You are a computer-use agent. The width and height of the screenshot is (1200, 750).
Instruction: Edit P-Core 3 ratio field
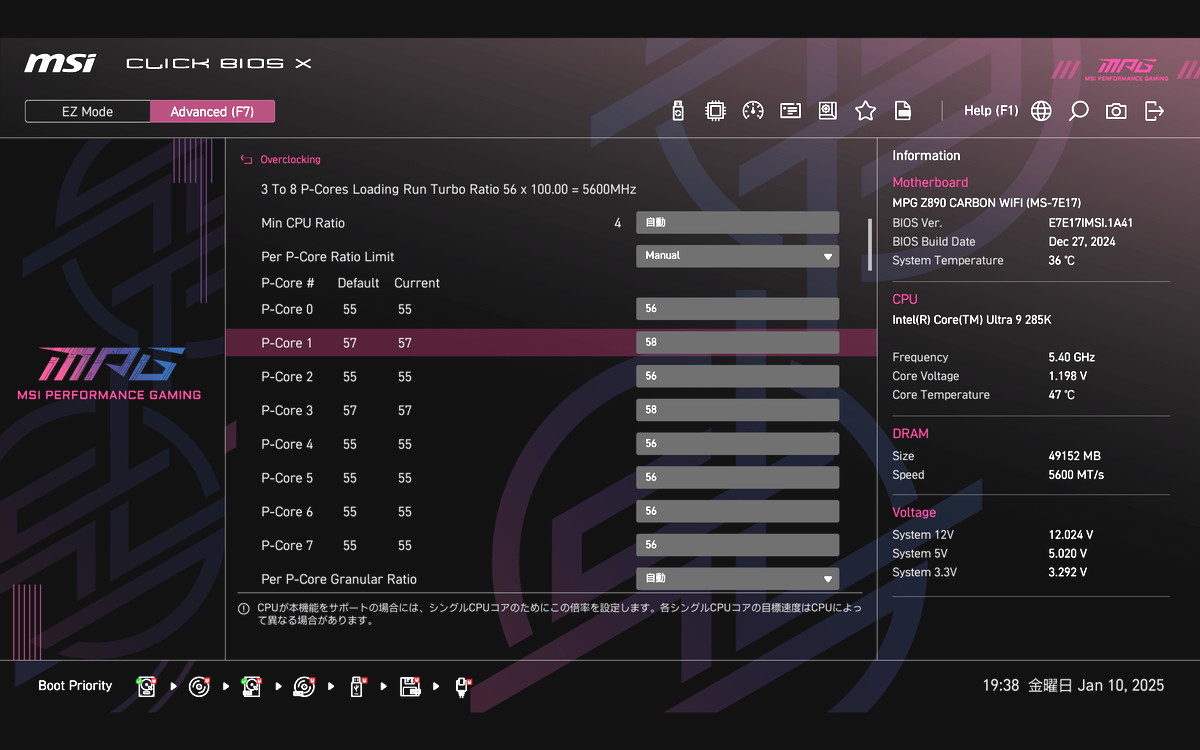click(738, 410)
